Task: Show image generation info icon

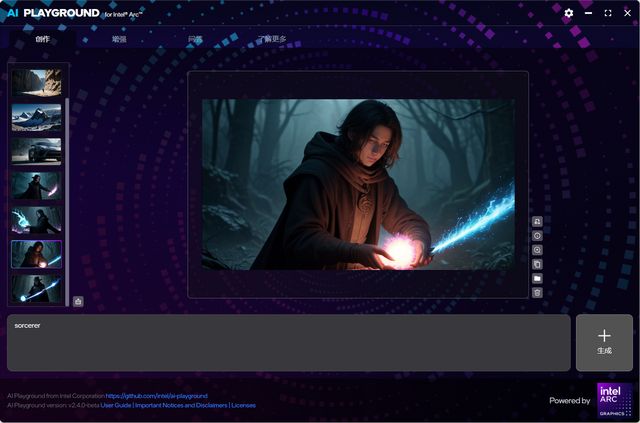Action: [538, 236]
